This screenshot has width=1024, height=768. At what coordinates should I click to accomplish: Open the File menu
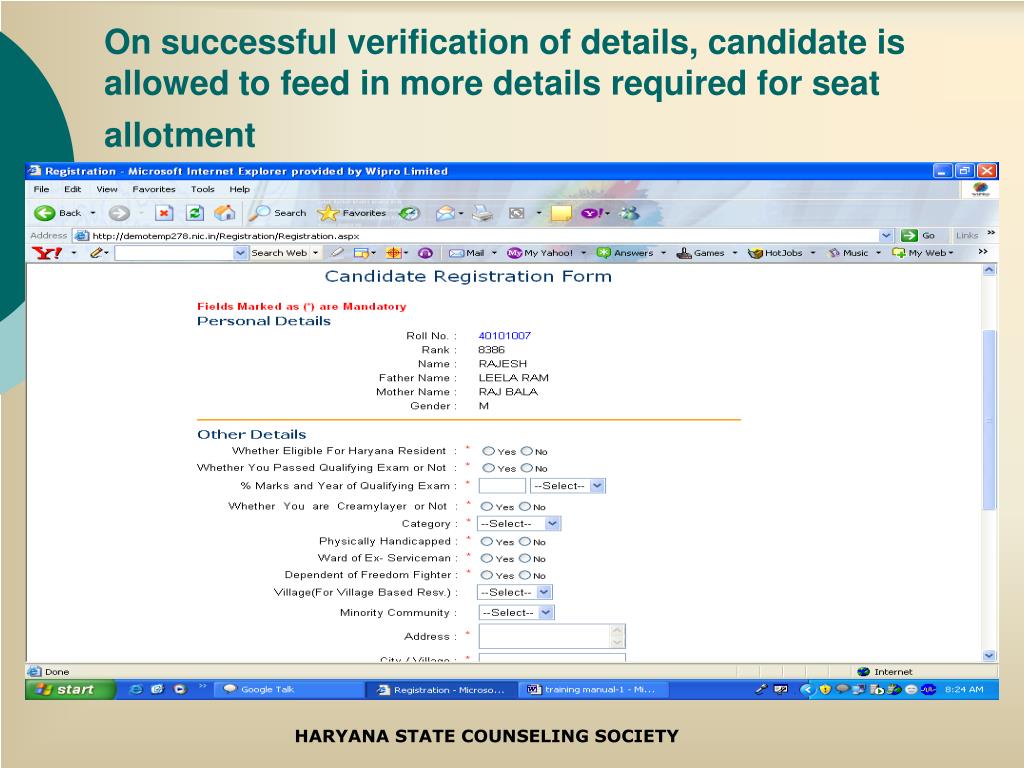pos(41,189)
